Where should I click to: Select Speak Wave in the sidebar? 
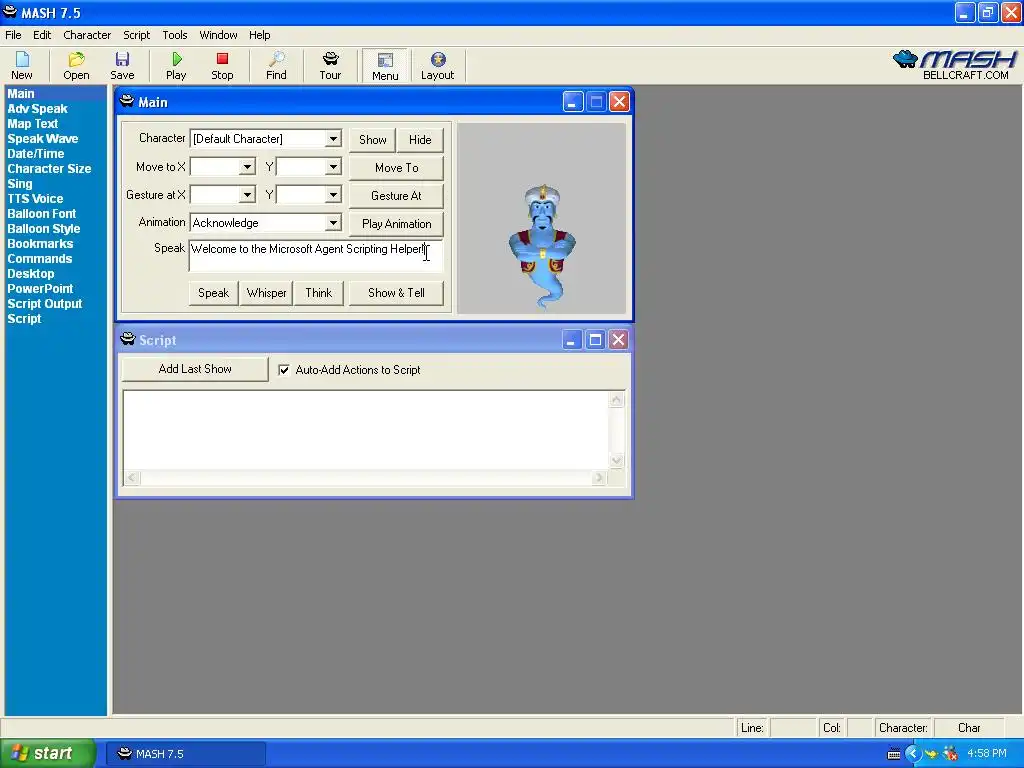click(x=42, y=139)
